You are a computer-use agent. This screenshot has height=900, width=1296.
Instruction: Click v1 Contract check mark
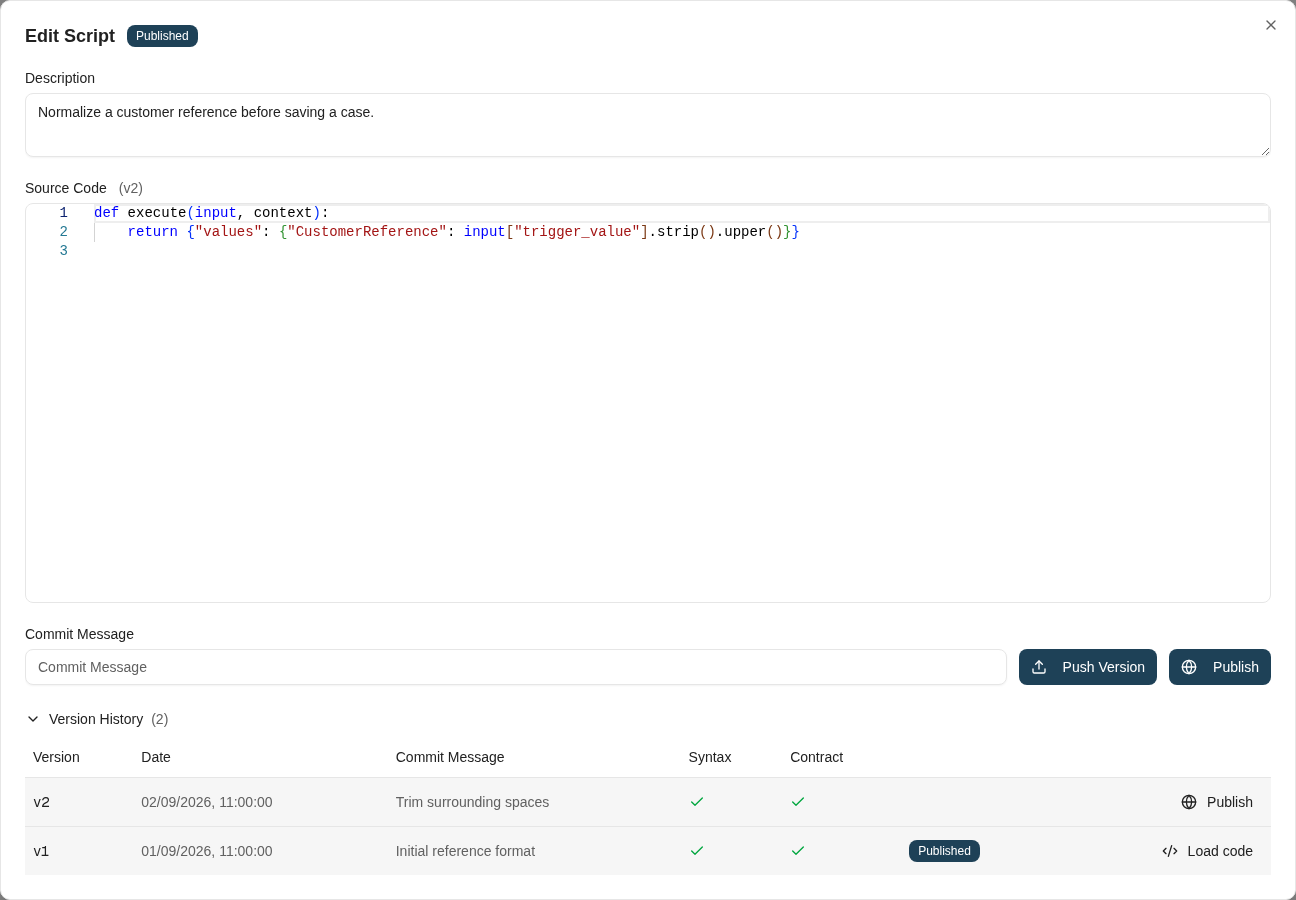click(x=798, y=851)
